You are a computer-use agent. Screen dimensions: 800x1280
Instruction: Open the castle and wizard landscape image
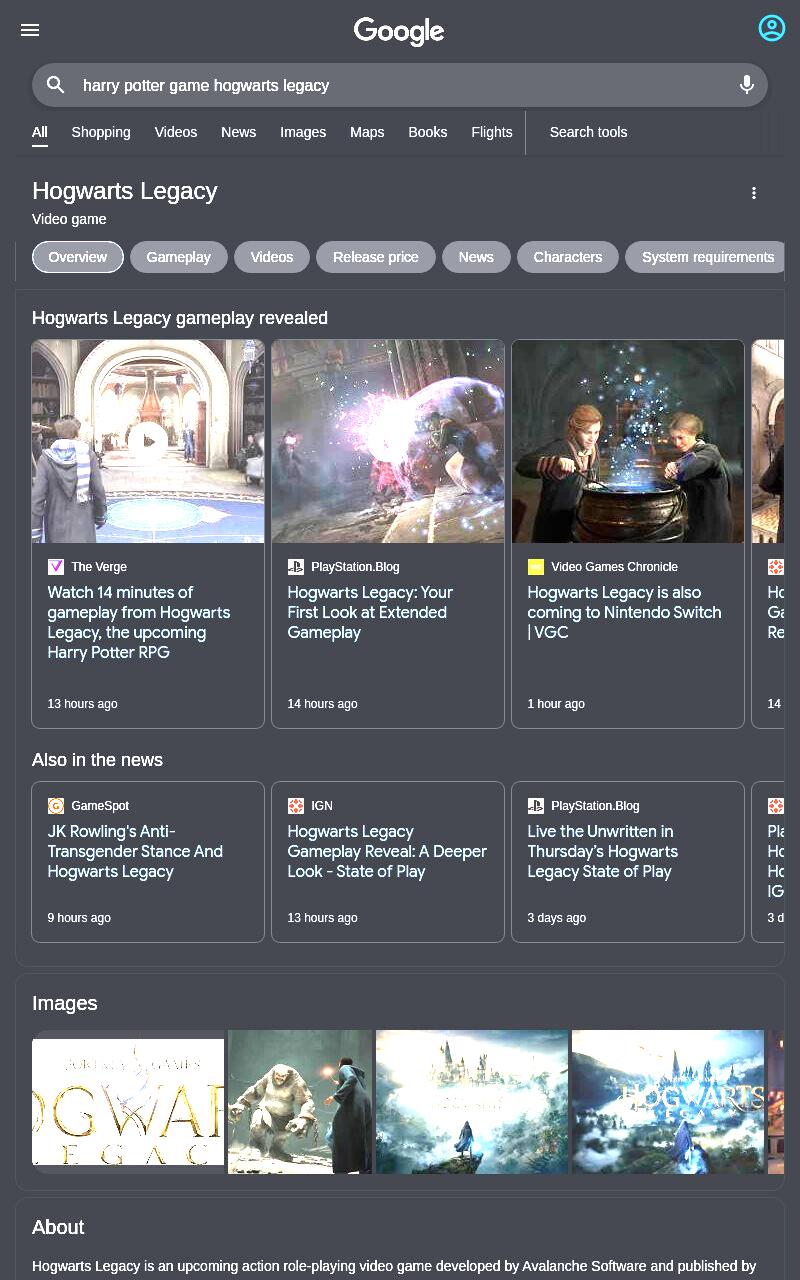coord(472,1102)
